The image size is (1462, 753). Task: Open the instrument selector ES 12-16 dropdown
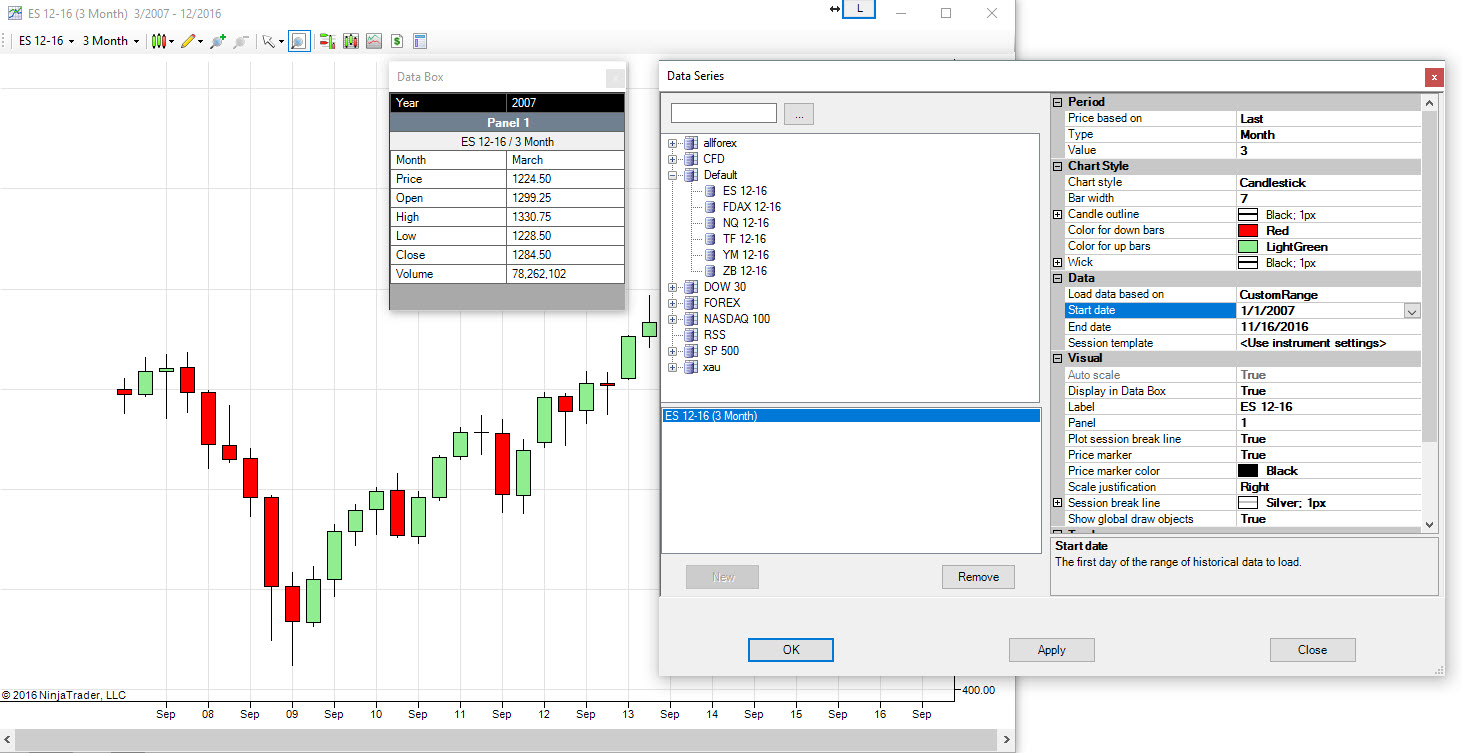[46, 41]
